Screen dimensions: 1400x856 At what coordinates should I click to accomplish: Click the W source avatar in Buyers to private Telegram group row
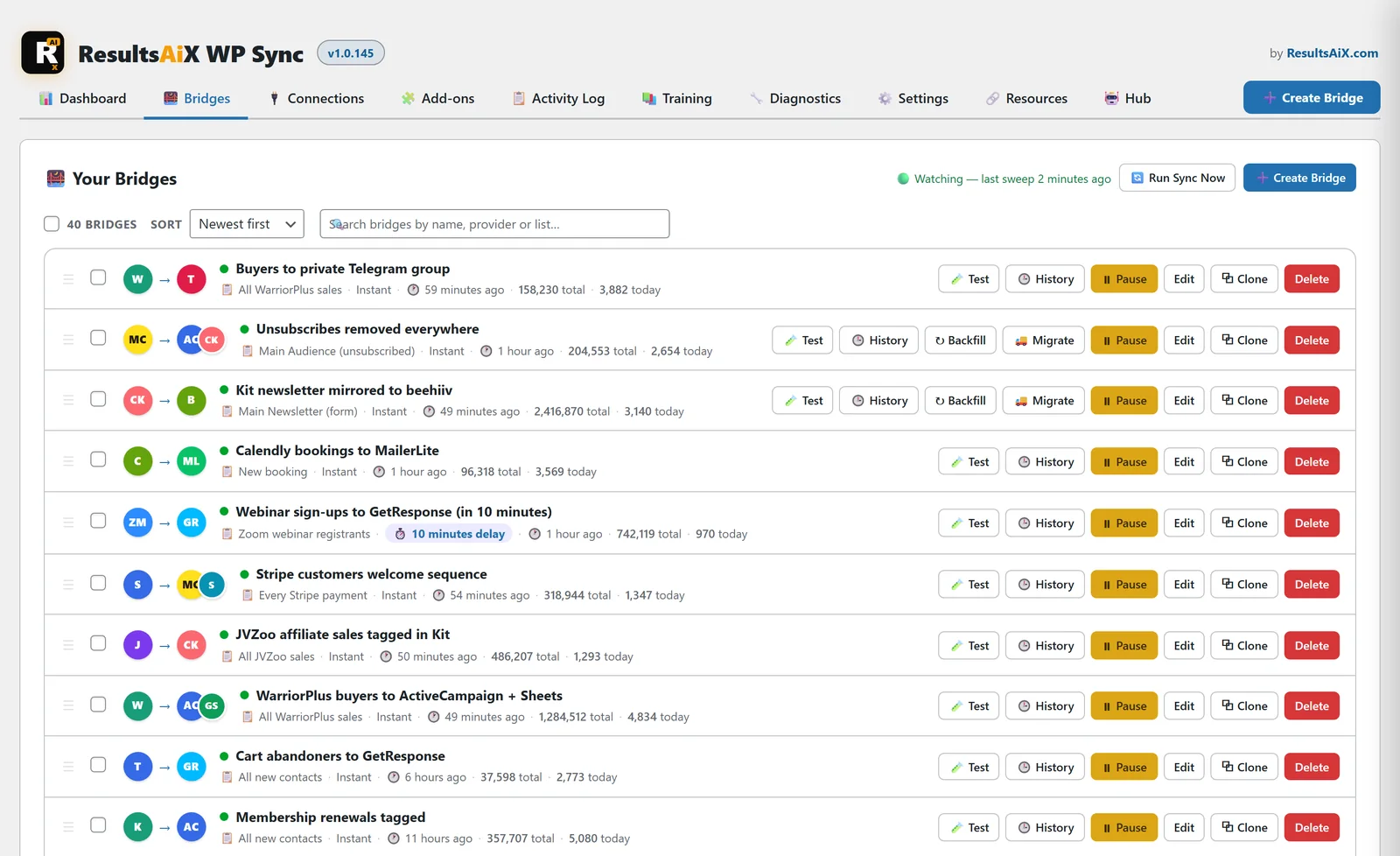[x=137, y=279]
